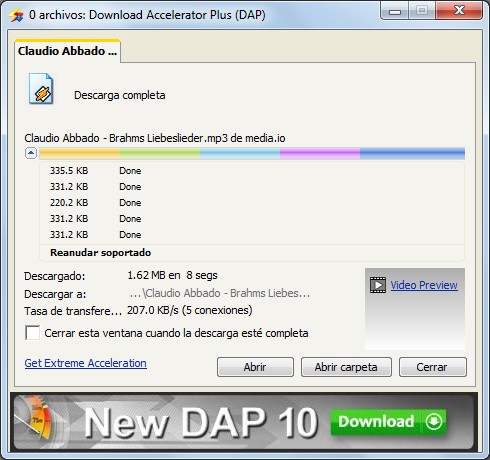Close the DAP window with X
Screen dimensions: 490x460
coord(459,11)
